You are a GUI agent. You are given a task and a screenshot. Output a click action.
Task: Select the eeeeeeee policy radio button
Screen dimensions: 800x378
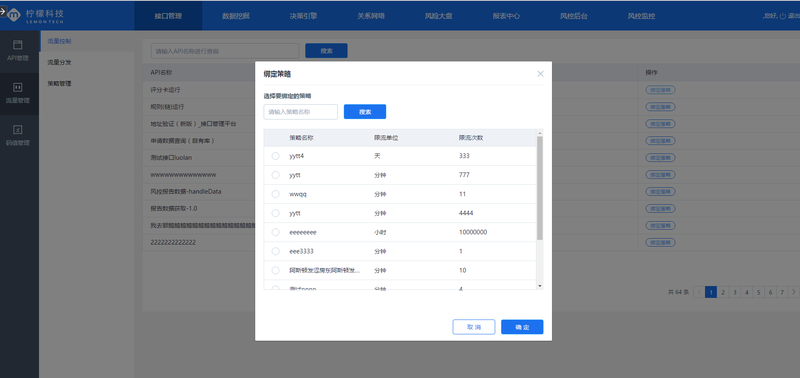tap(276, 232)
